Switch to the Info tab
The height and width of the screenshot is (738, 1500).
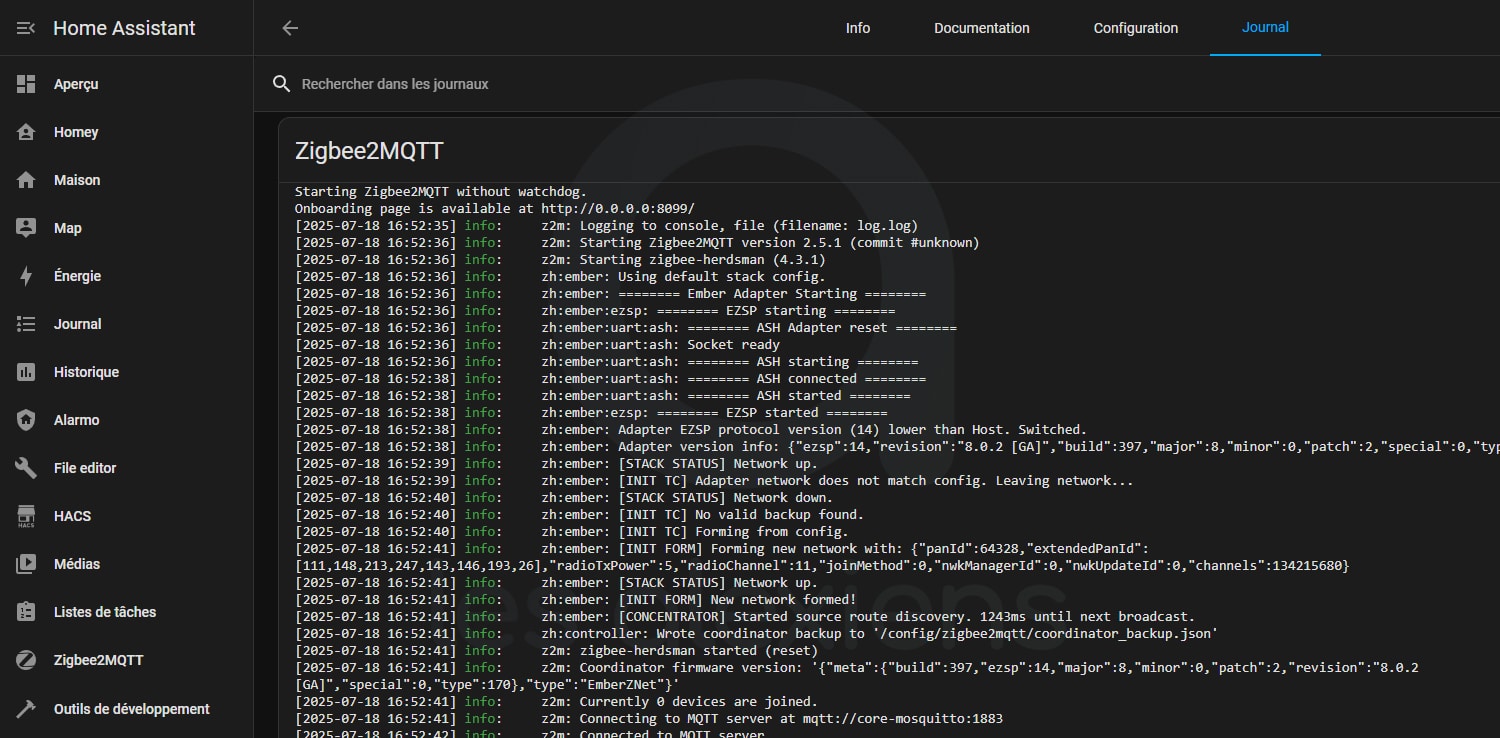858,28
